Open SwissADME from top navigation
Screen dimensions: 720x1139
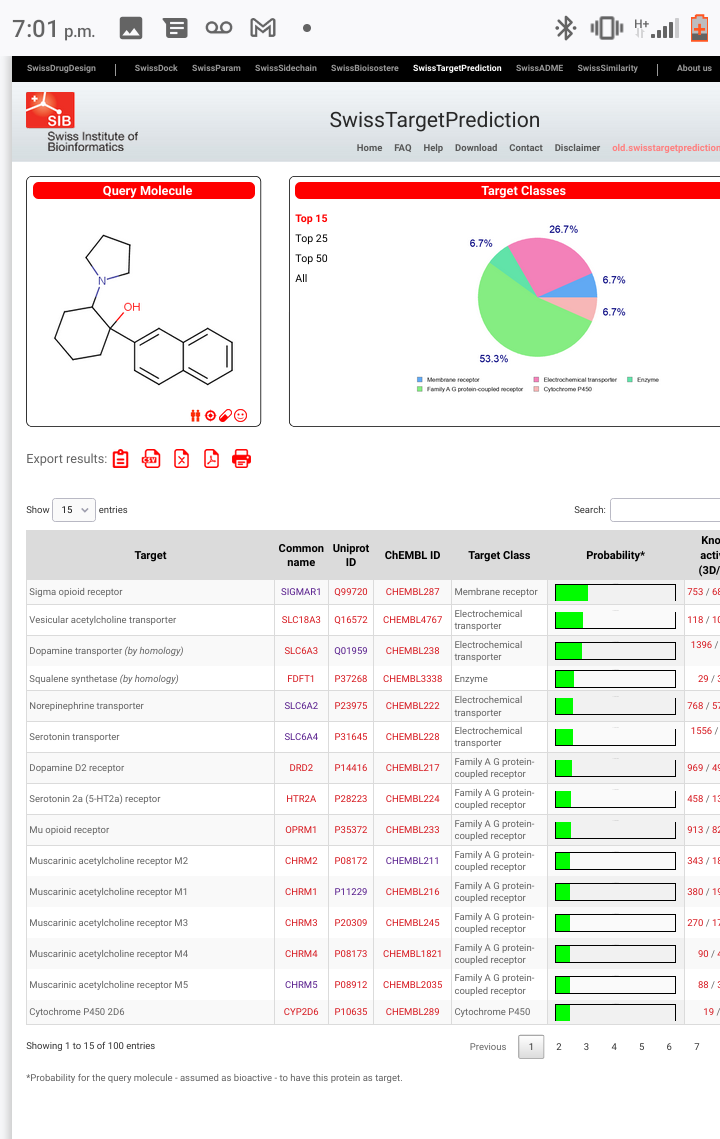pyautogui.click(x=539, y=68)
